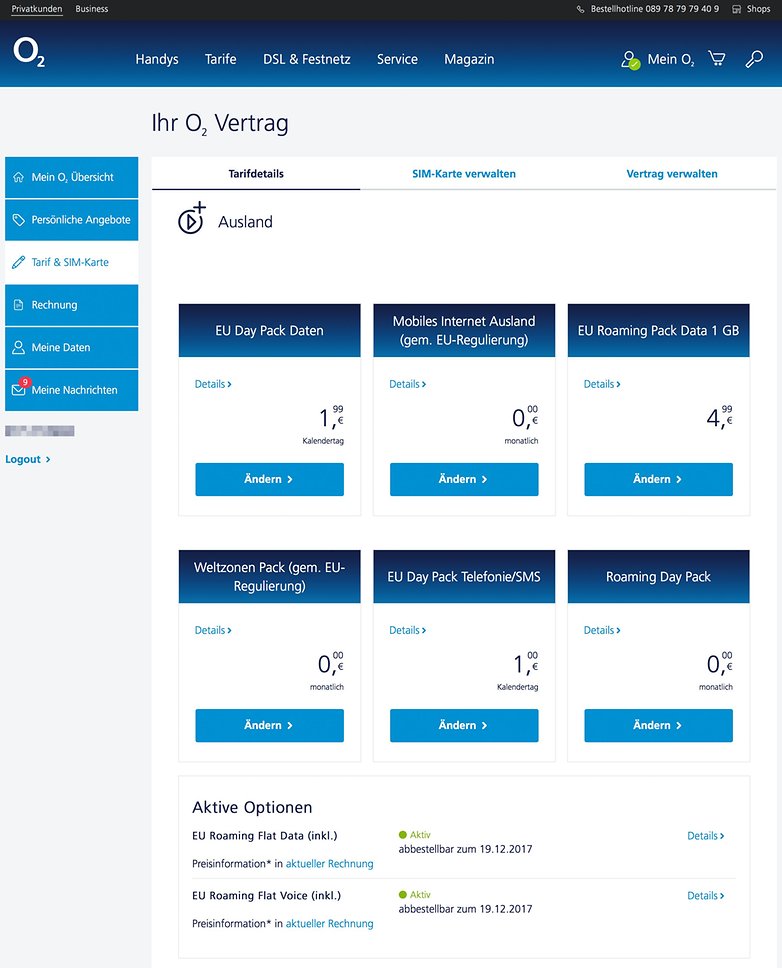
Task: Click the Aktive Optionen heading
Action: coord(252,807)
